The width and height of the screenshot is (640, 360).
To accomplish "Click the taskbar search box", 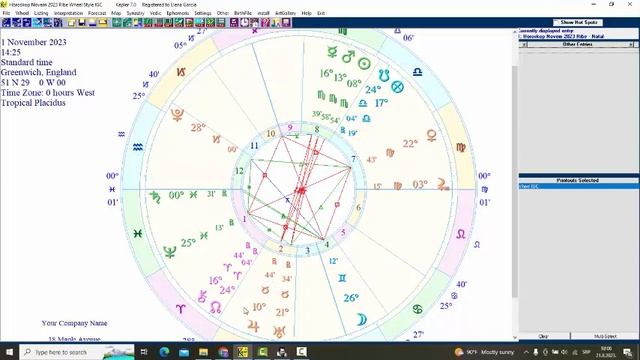I will [x=77, y=352].
